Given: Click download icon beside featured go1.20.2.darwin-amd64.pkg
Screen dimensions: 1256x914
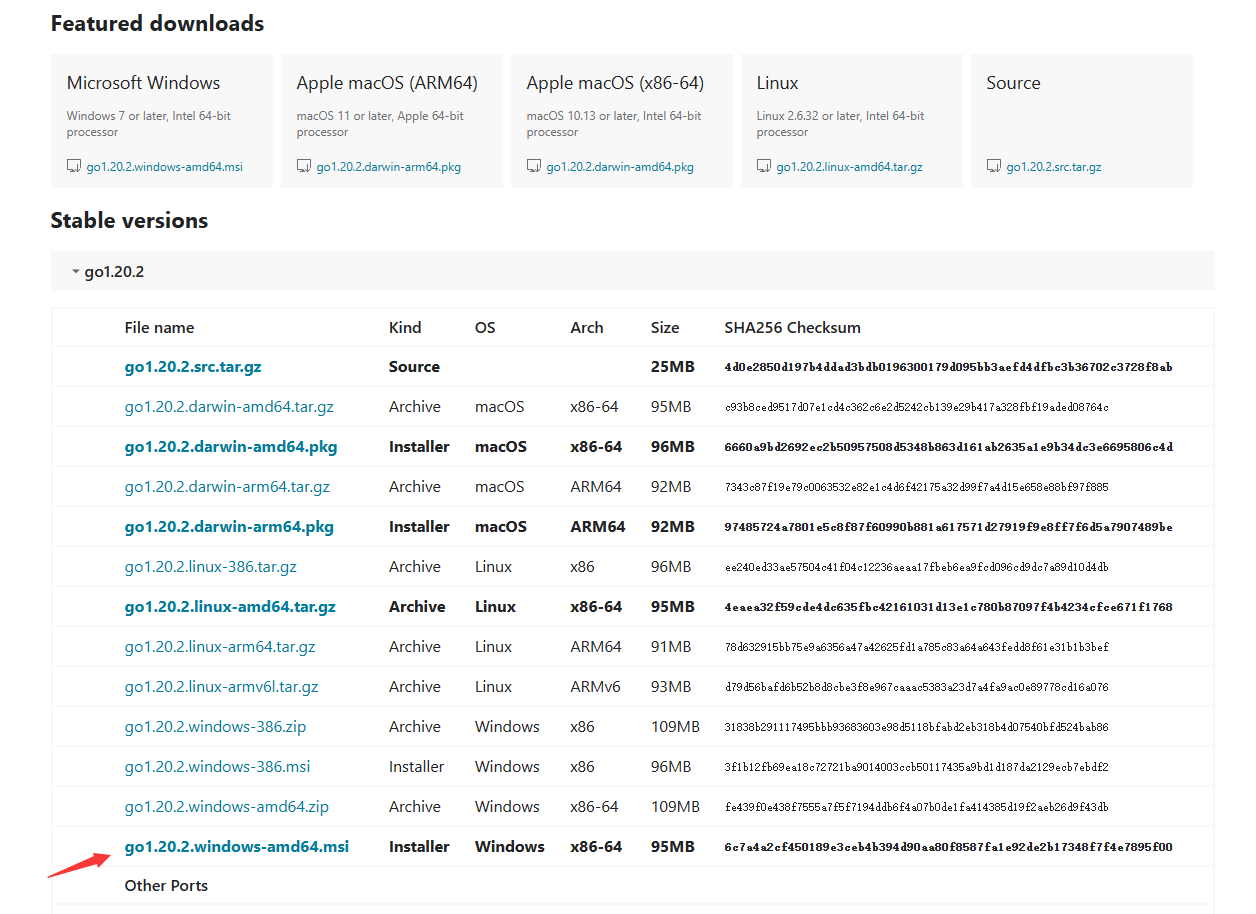Looking at the screenshot, I should (x=534, y=166).
